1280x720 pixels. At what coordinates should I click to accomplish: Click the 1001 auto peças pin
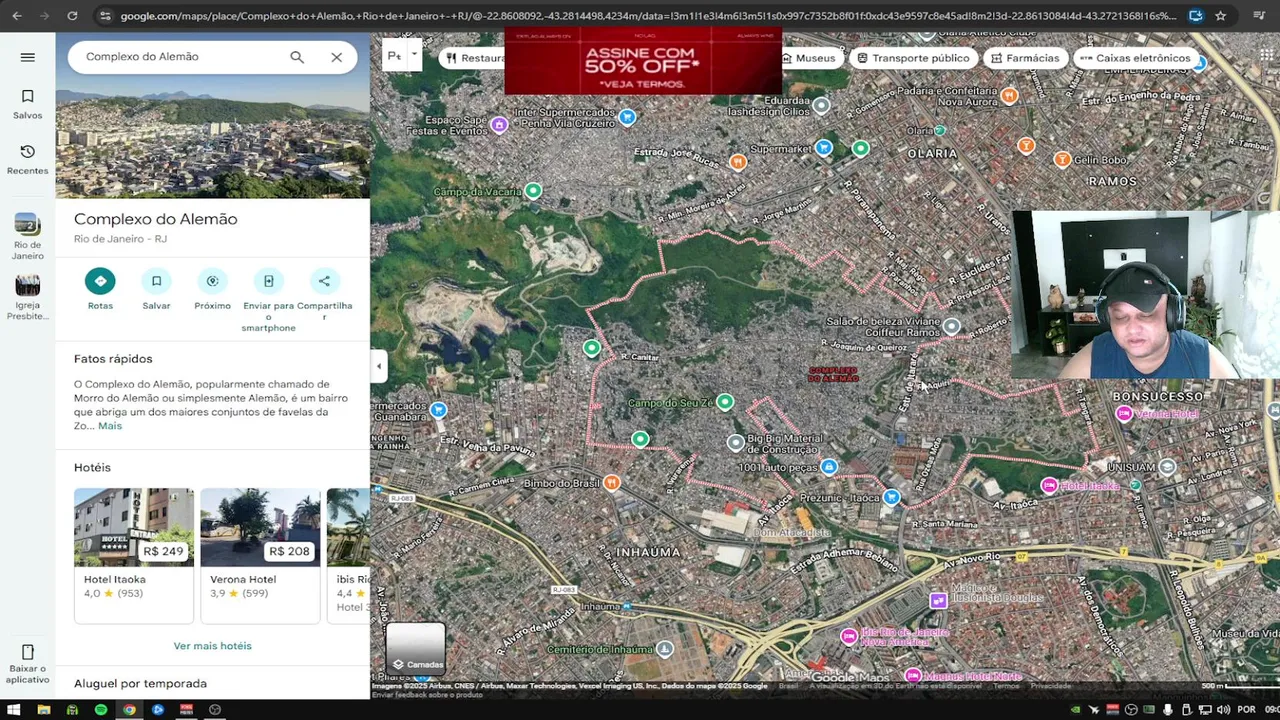[x=829, y=467]
